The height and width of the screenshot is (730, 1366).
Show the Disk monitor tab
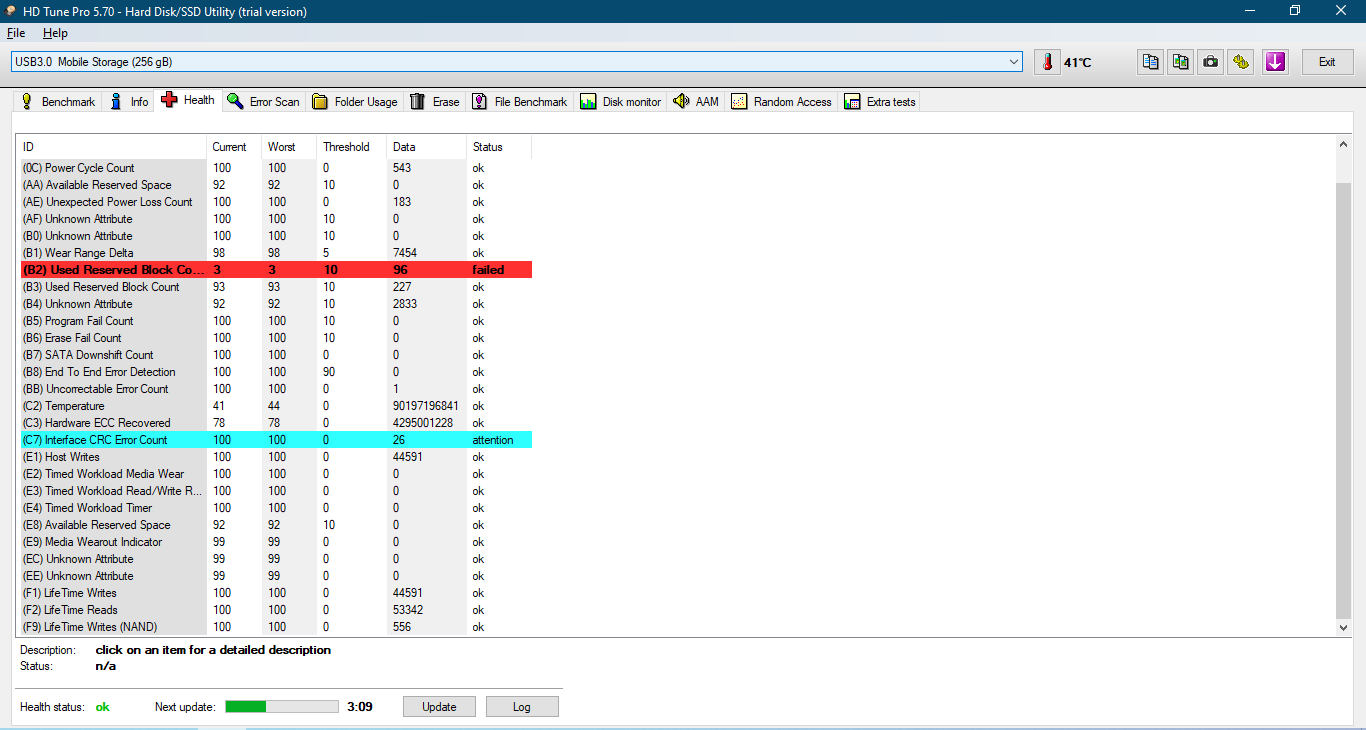coord(621,101)
